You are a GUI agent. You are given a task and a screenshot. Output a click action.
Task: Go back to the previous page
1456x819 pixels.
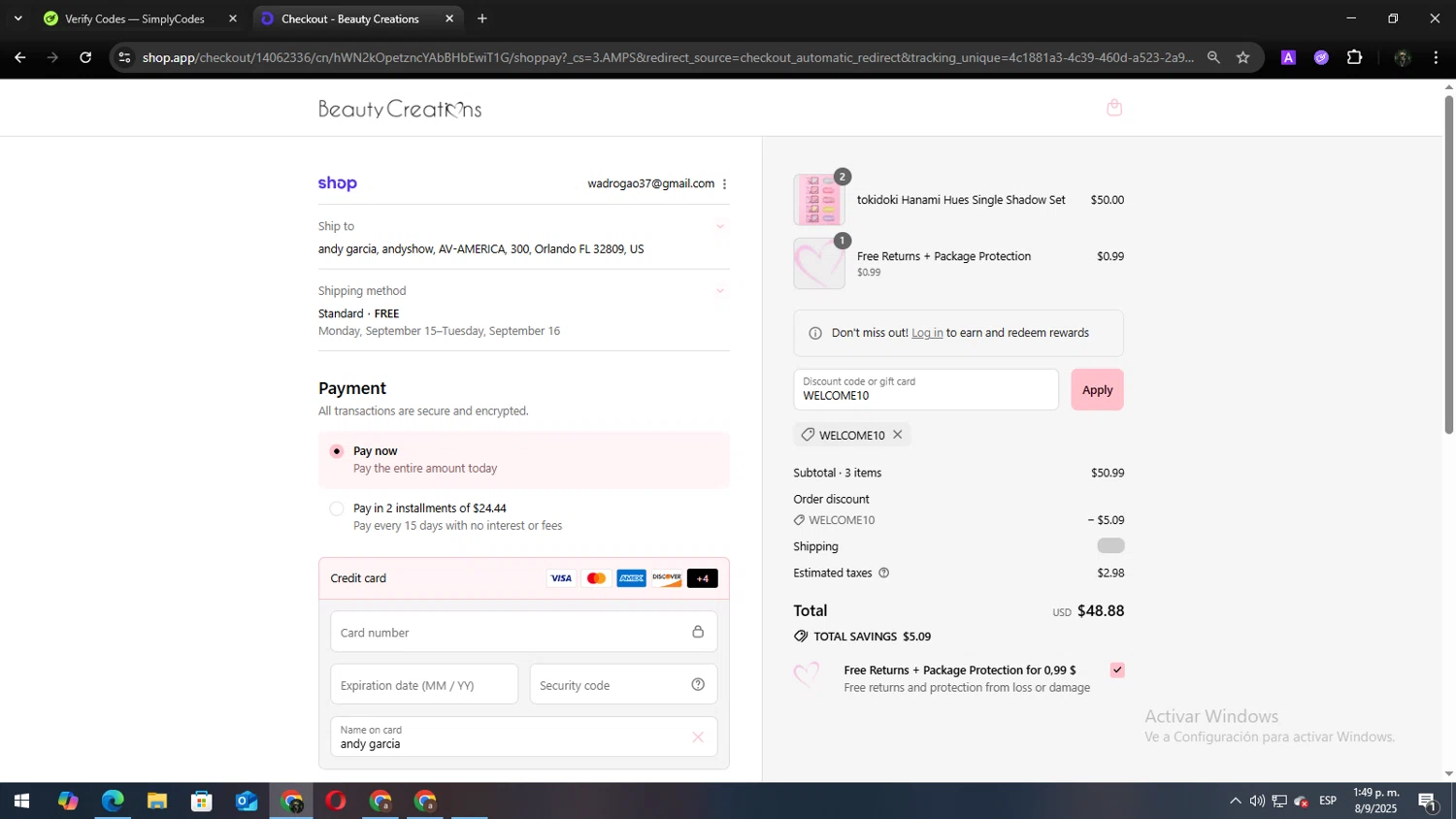[x=19, y=57]
